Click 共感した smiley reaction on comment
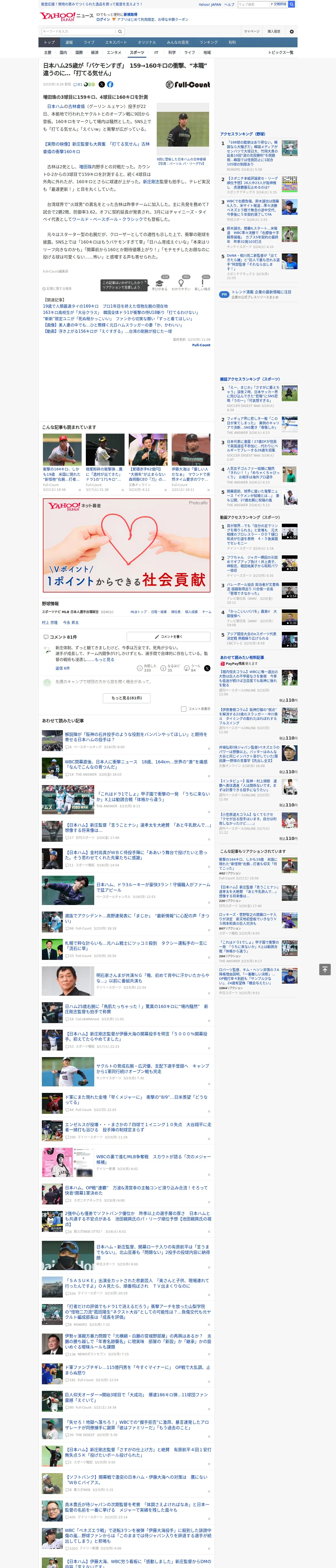This screenshot has width=336, height=1568. [147, 668]
